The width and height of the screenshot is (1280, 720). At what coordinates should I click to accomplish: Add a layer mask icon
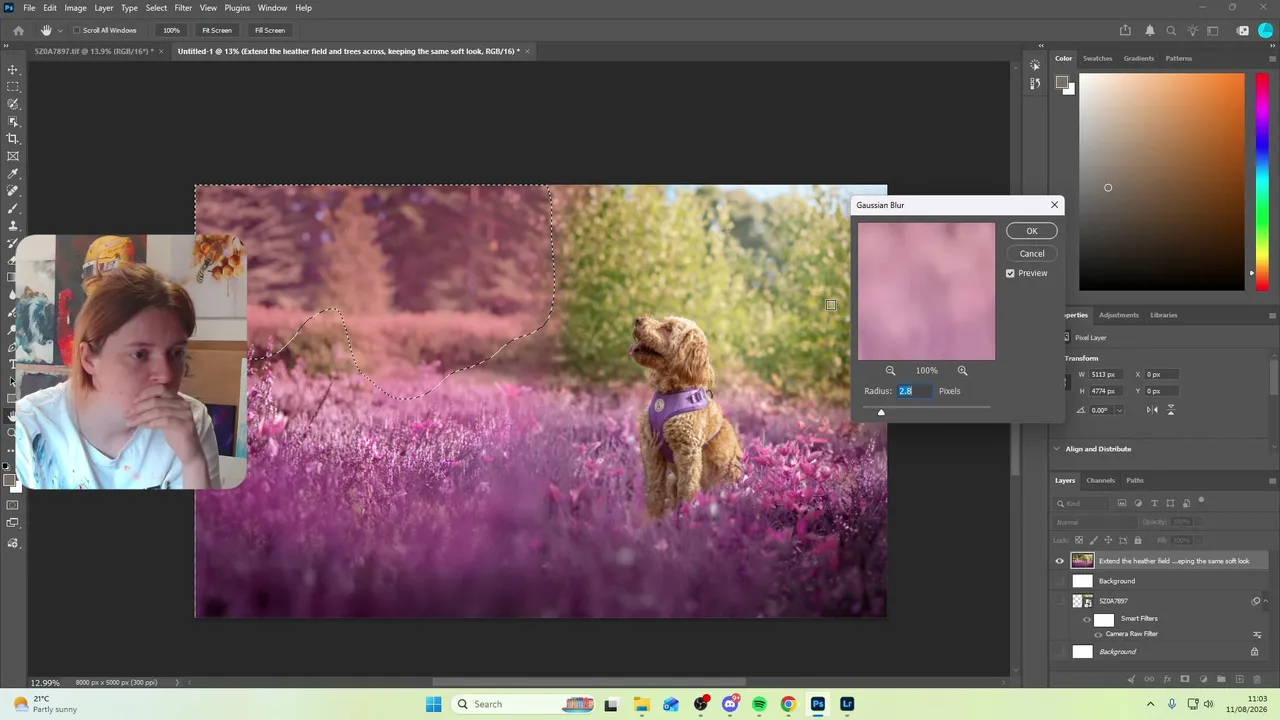(1186, 679)
